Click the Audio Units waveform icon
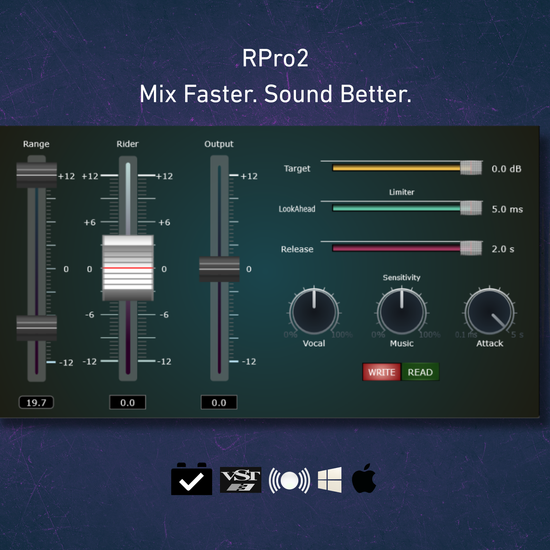The image size is (550, 550). 289,480
